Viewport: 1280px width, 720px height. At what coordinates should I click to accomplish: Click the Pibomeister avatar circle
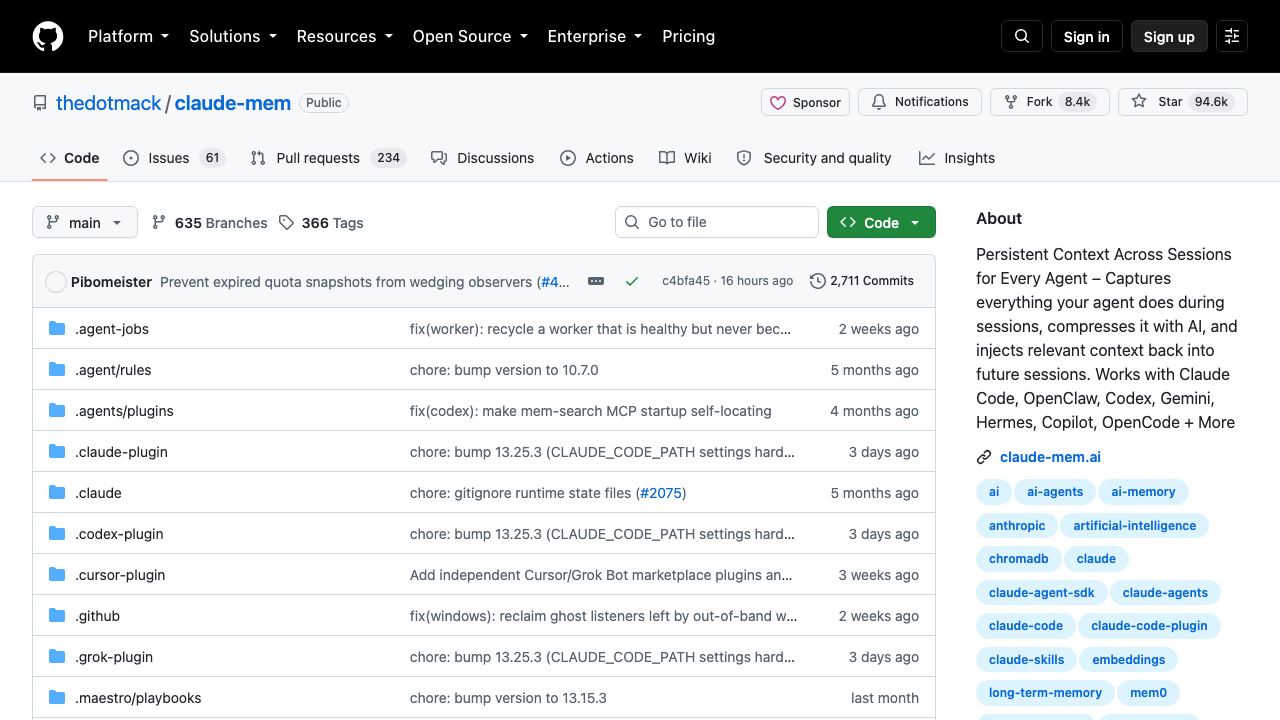point(56,282)
